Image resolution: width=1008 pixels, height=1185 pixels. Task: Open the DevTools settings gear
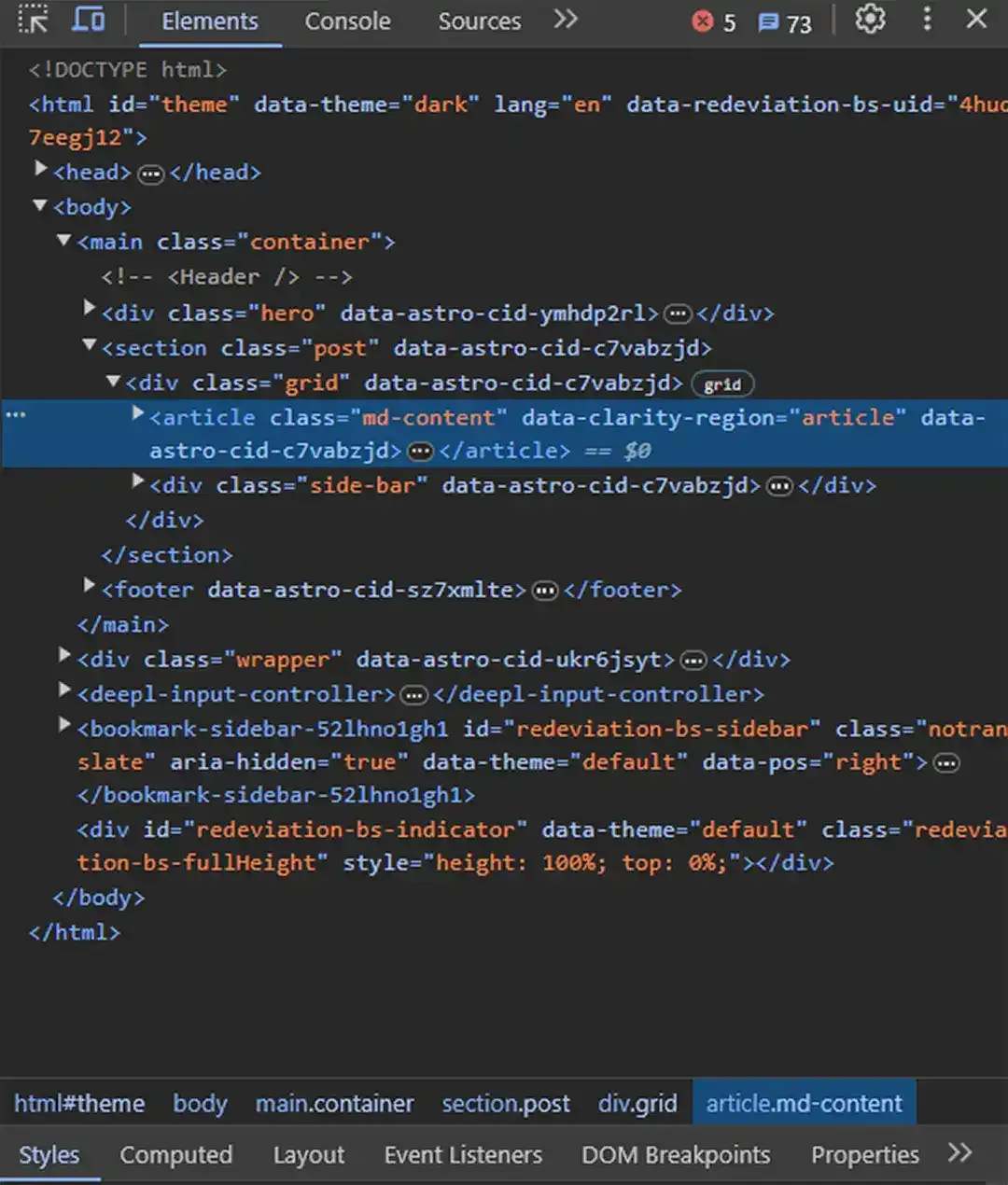(x=870, y=19)
